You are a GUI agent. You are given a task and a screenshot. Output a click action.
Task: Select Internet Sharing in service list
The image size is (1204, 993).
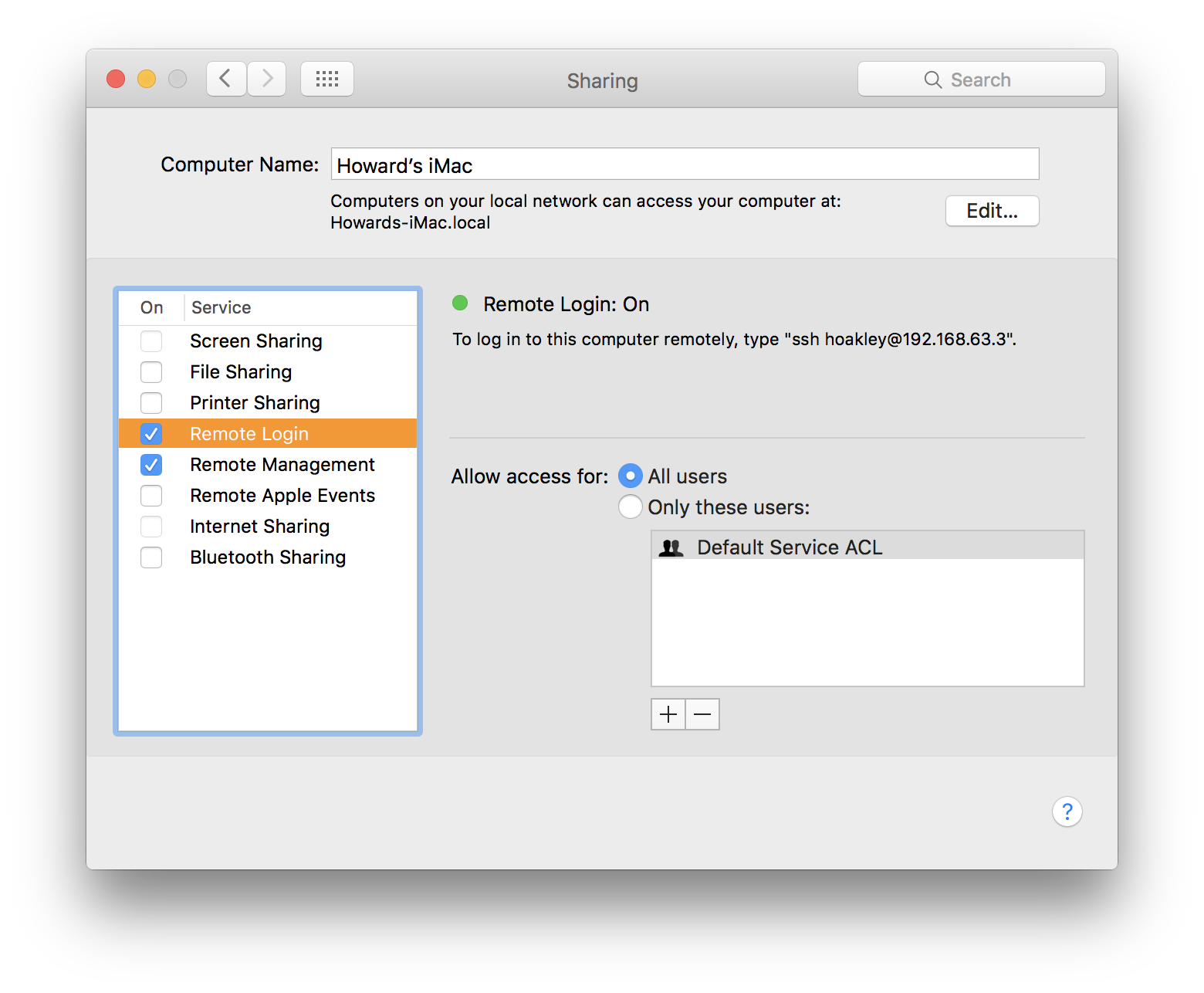(259, 526)
